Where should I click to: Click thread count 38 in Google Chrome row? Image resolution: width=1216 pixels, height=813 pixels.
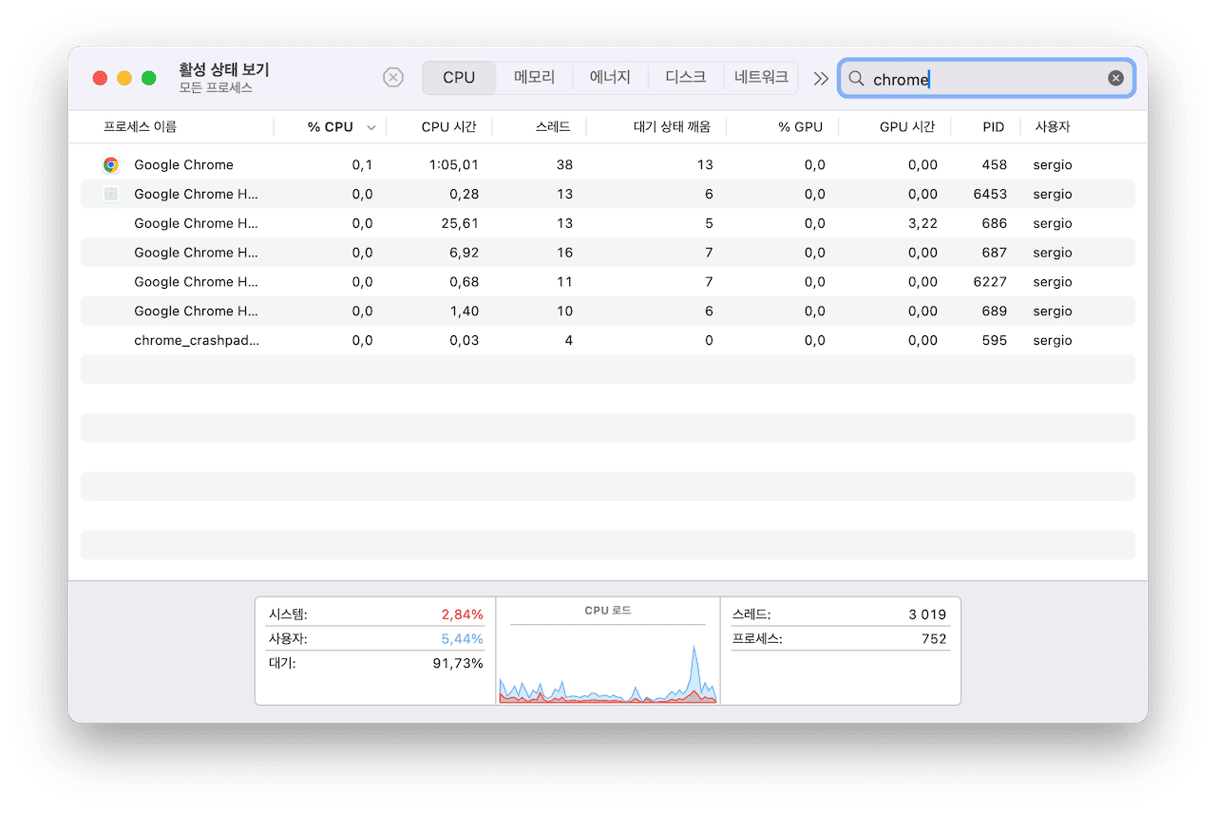click(x=564, y=165)
